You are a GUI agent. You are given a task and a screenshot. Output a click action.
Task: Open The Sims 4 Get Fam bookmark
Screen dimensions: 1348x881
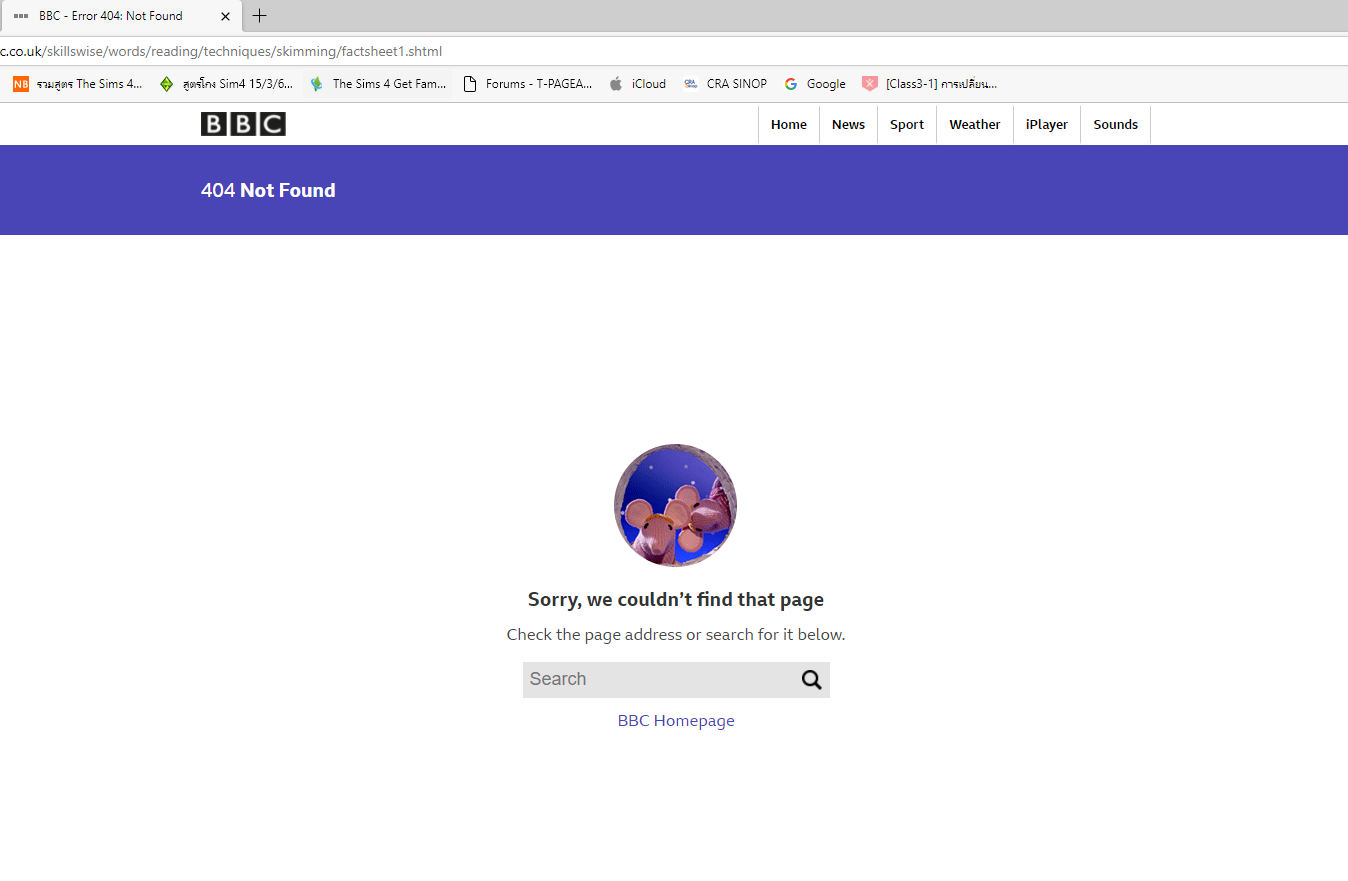(x=378, y=84)
